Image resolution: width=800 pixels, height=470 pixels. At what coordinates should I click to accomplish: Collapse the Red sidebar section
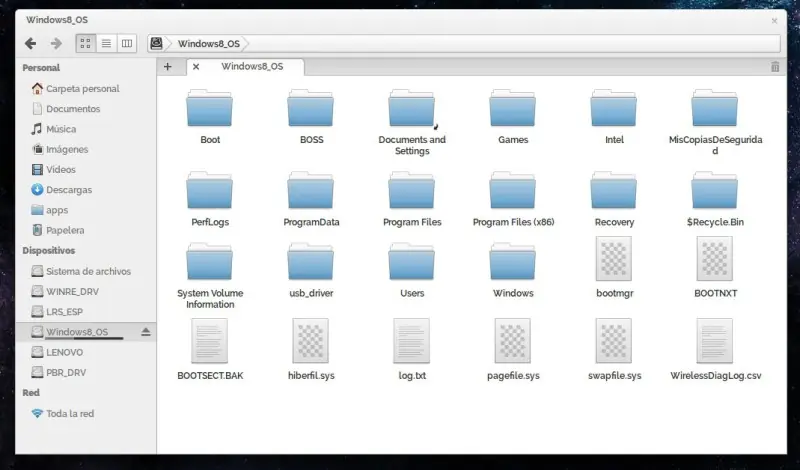point(31,392)
